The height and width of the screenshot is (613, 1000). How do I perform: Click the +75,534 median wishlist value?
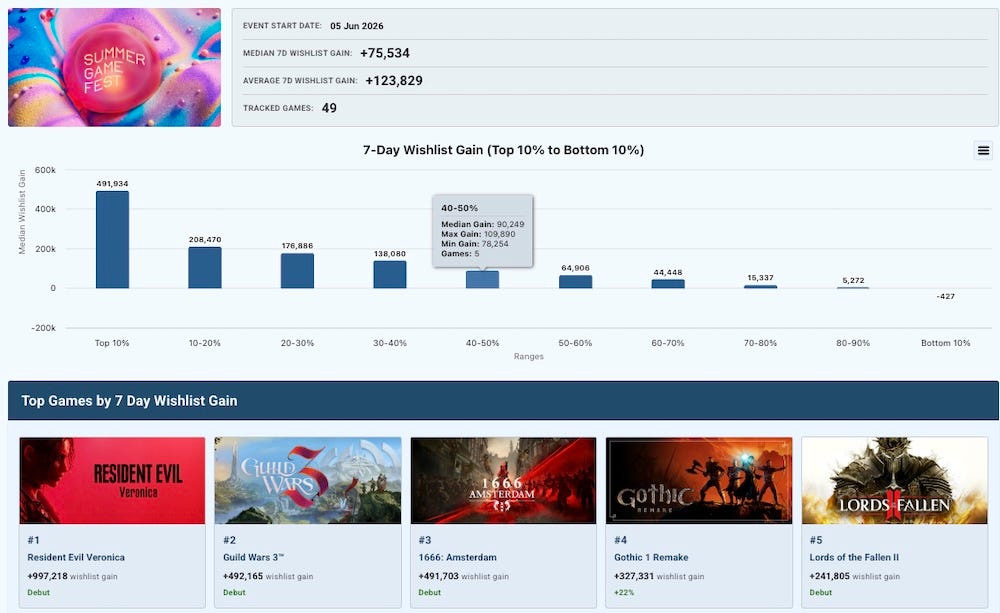point(385,54)
